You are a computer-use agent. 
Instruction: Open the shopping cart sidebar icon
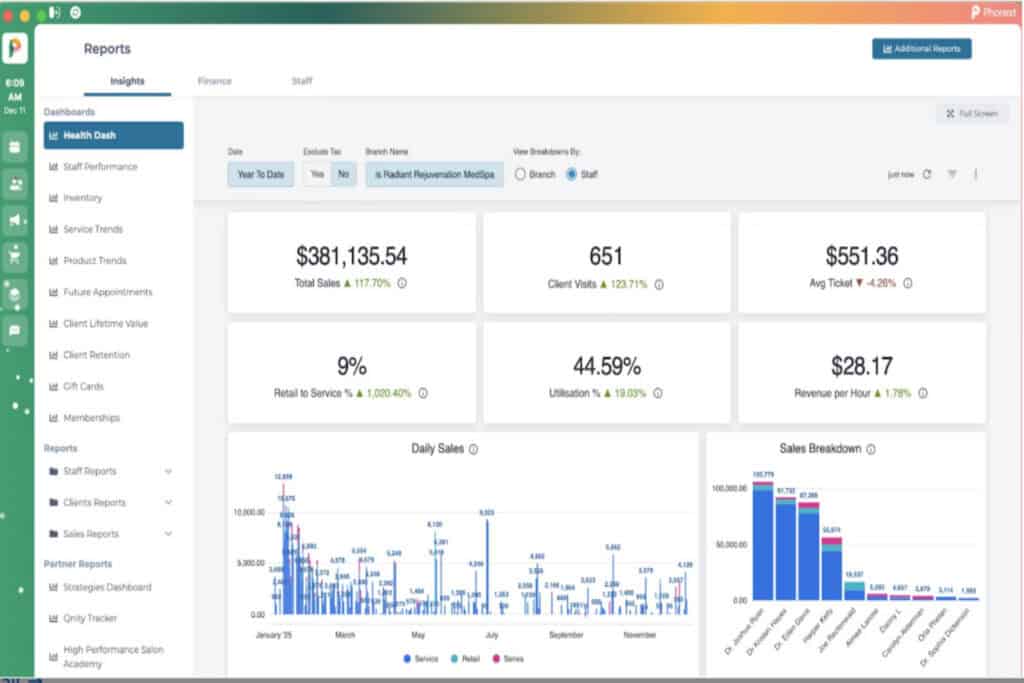[16, 257]
